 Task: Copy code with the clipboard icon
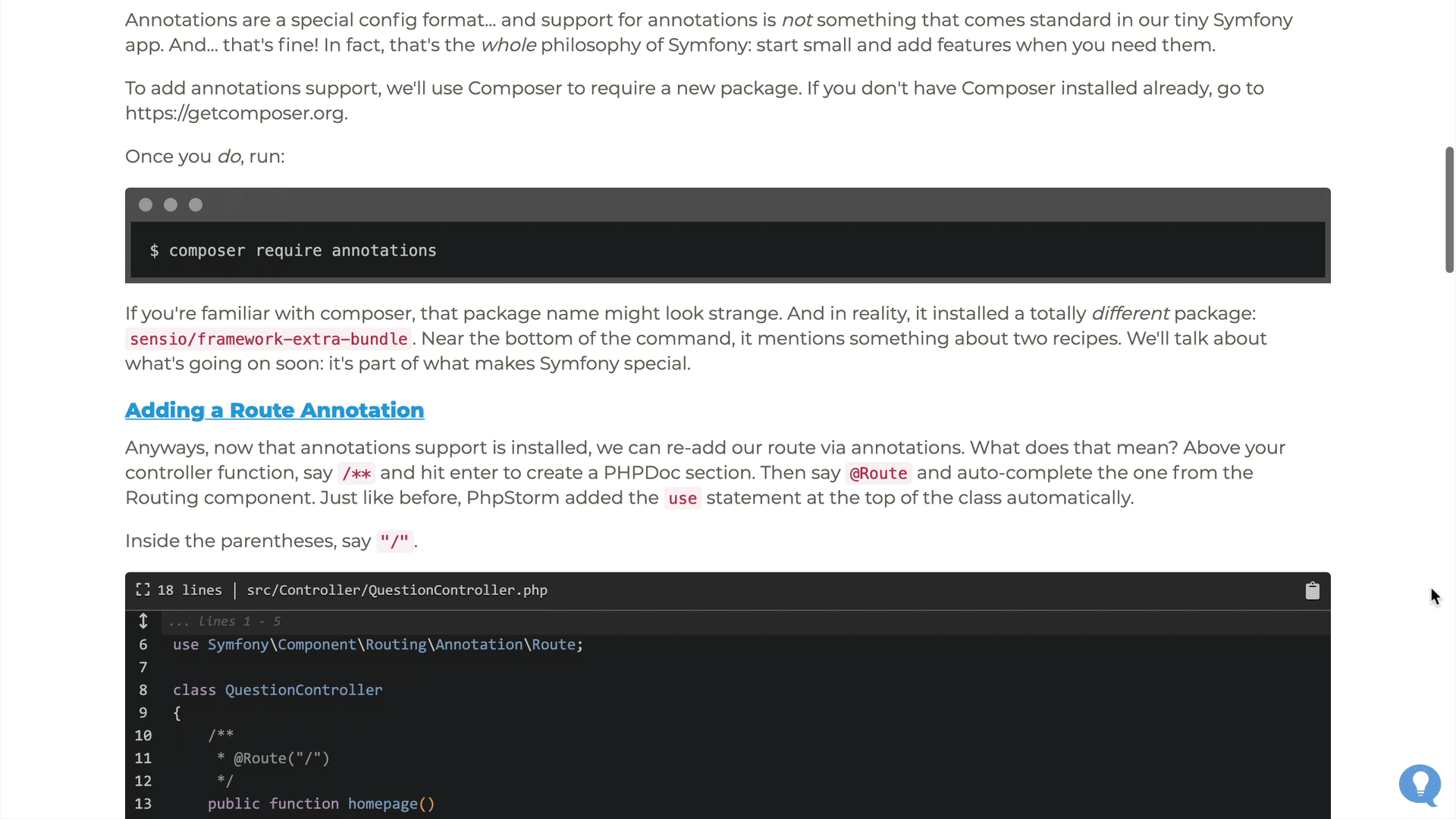[1313, 590]
